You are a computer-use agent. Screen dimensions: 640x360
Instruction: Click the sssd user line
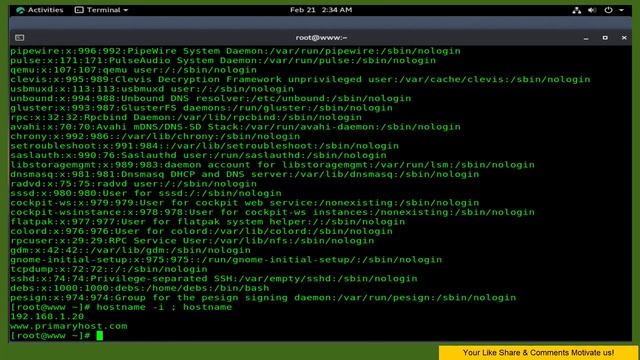(x=146, y=193)
